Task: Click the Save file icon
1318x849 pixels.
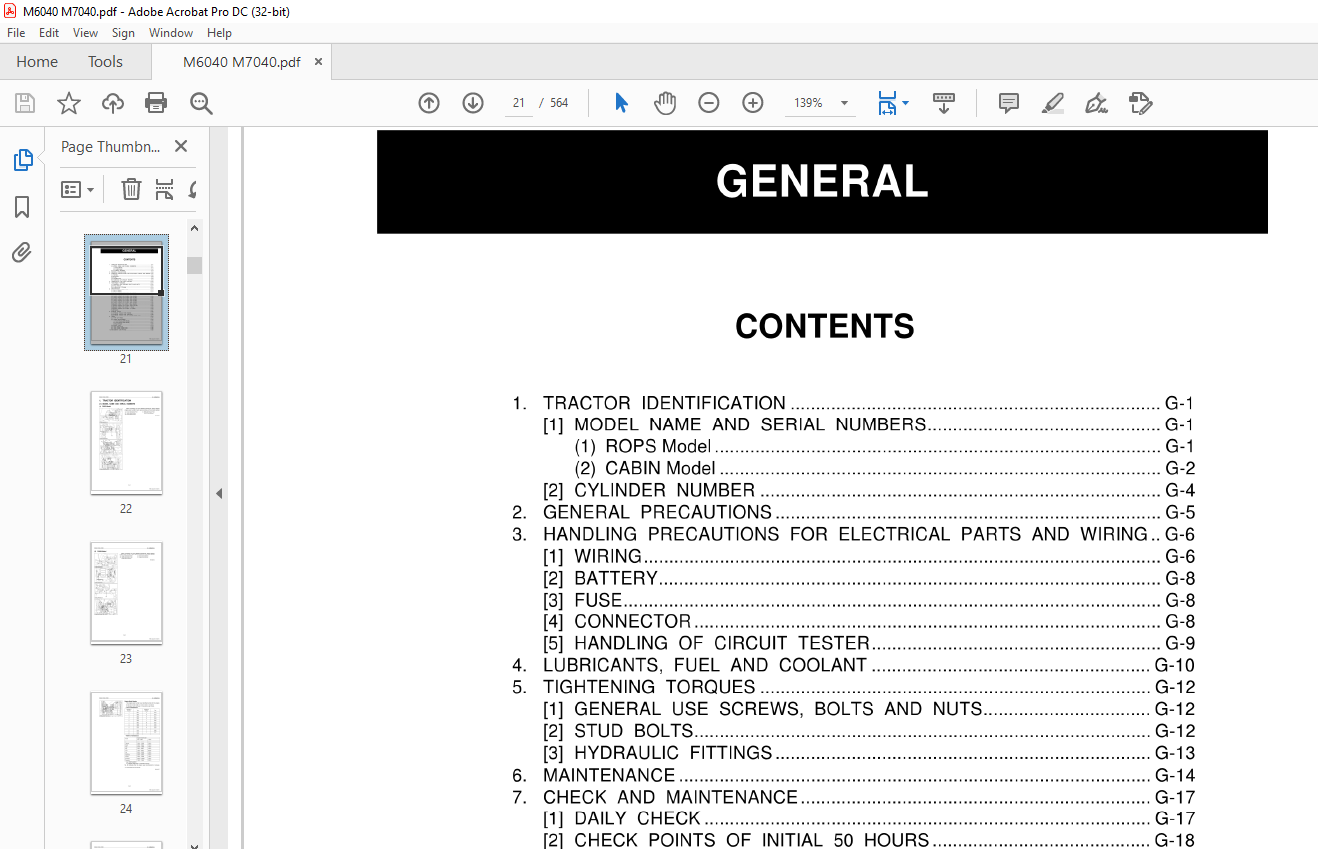Action: click(x=25, y=103)
